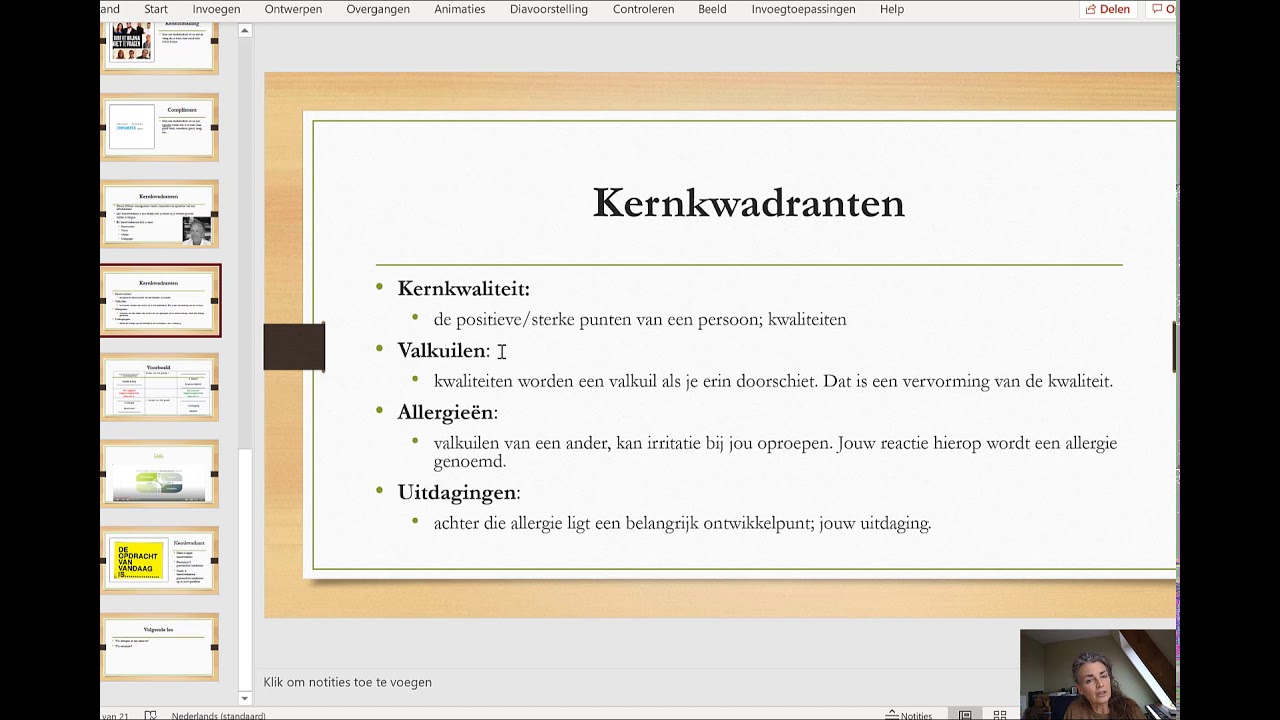Click the slide title 'Kernkwadranten'
The image size is (1280, 720).
(x=748, y=203)
